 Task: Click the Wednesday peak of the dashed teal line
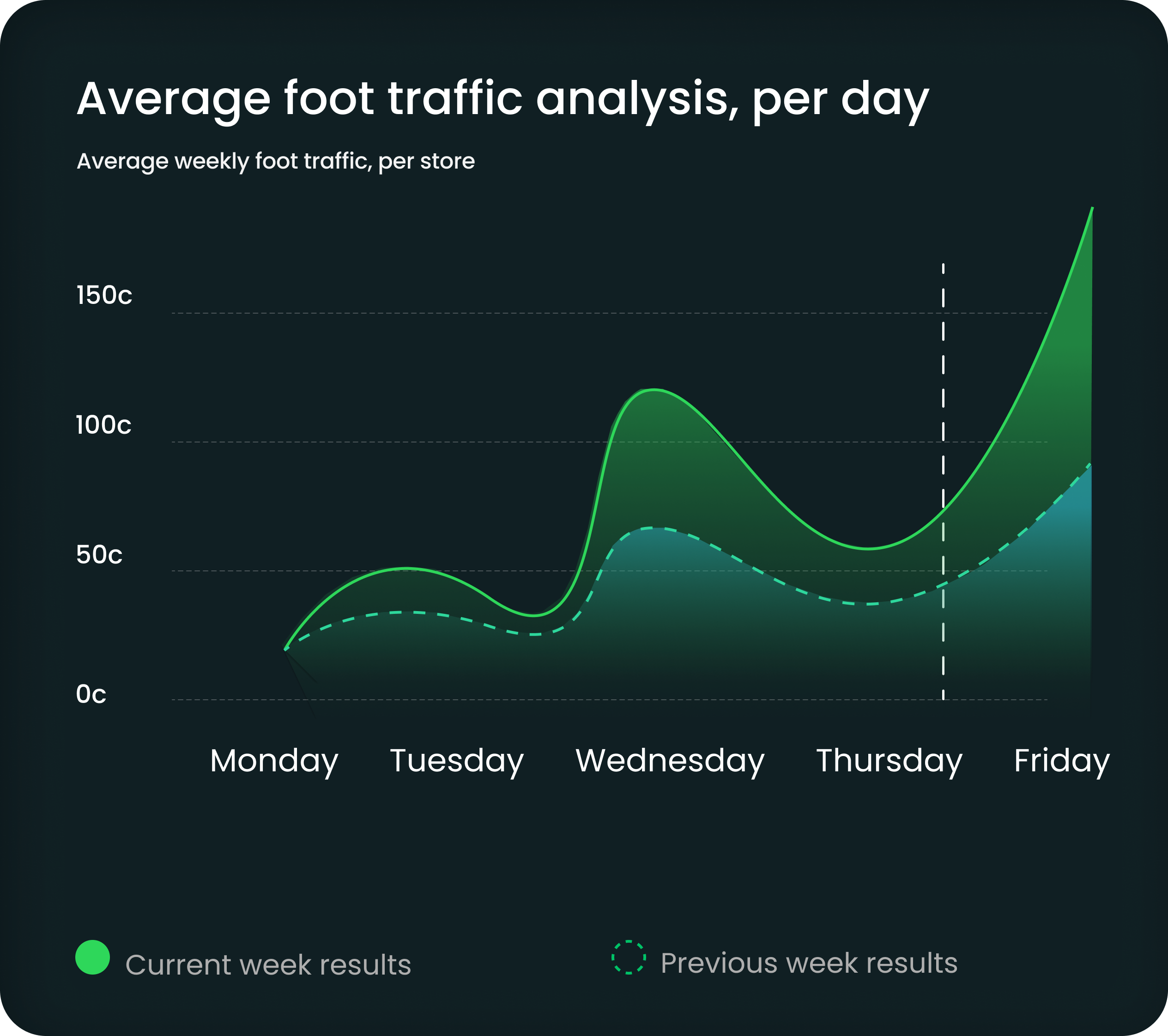[657, 528]
